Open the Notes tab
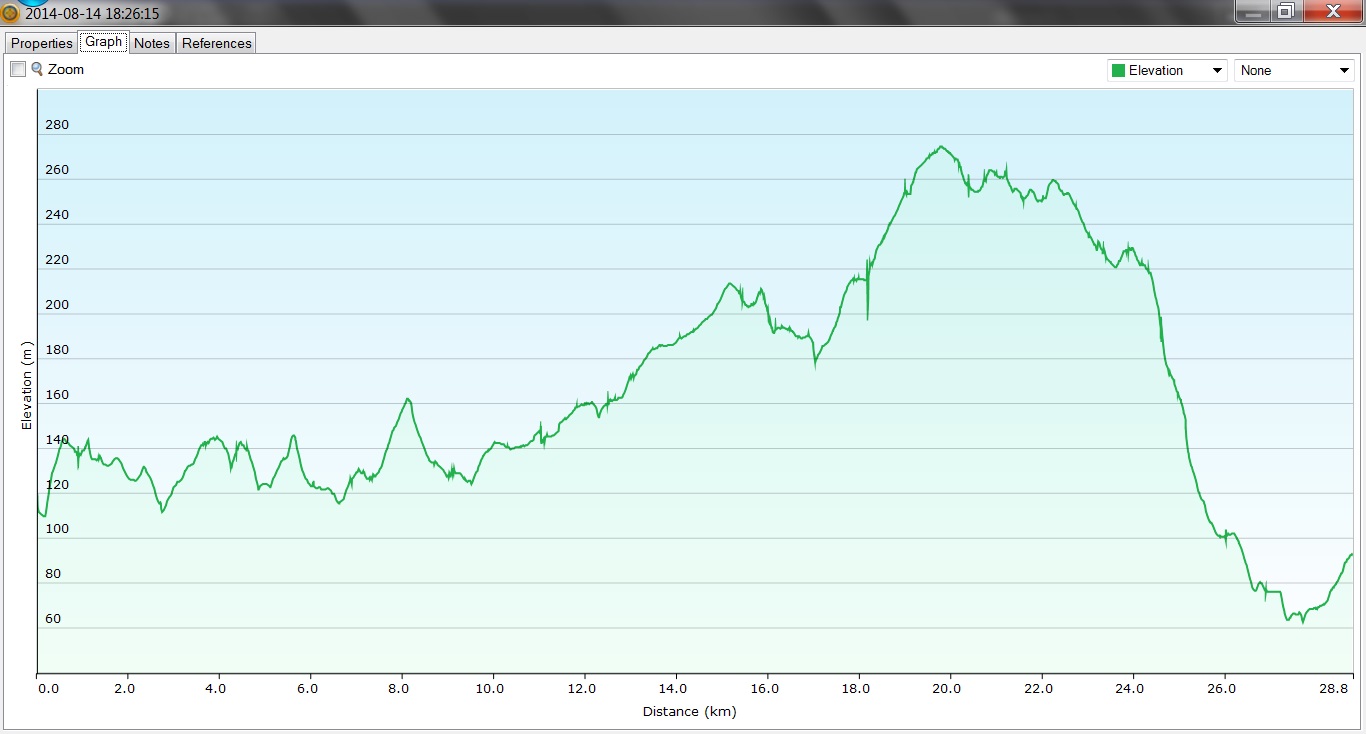This screenshot has height=734, width=1366. (x=152, y=43)
